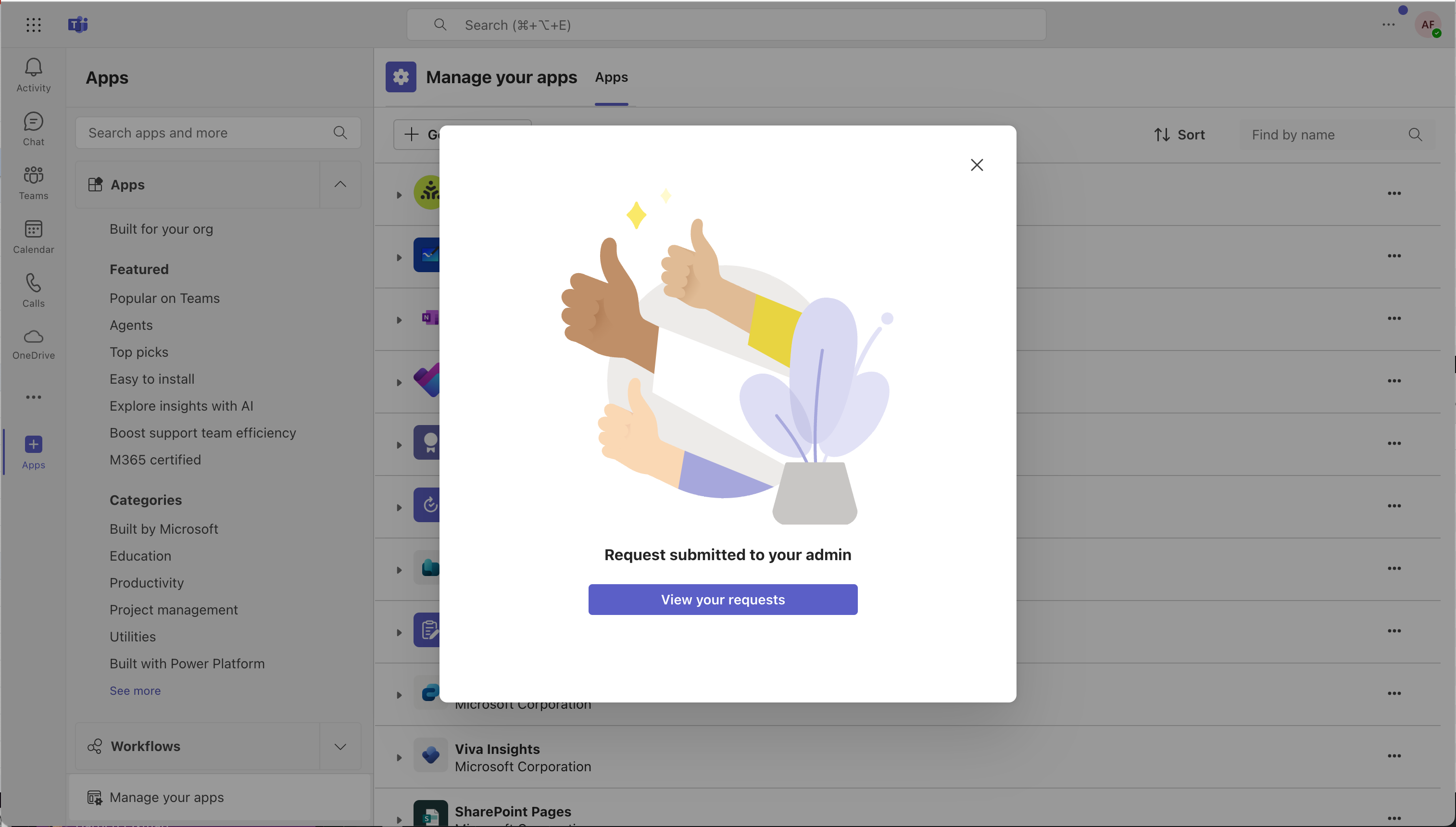Expand the Workflows section
1456x827 pixels.
340,746
